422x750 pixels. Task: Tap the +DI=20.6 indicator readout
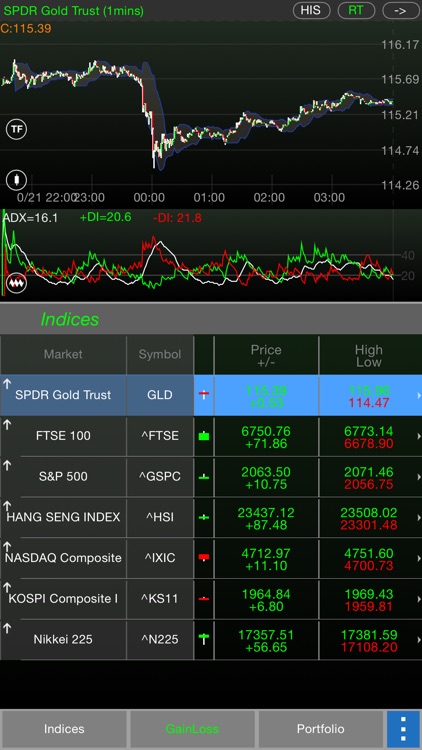[105, 218]
